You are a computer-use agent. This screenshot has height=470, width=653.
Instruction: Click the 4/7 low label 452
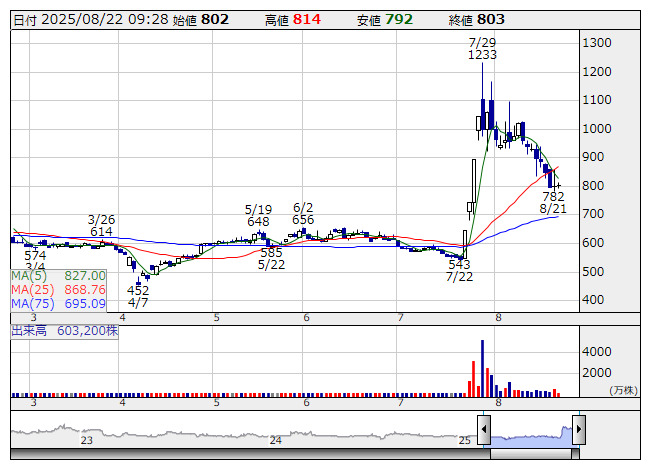tap(138, 289)
